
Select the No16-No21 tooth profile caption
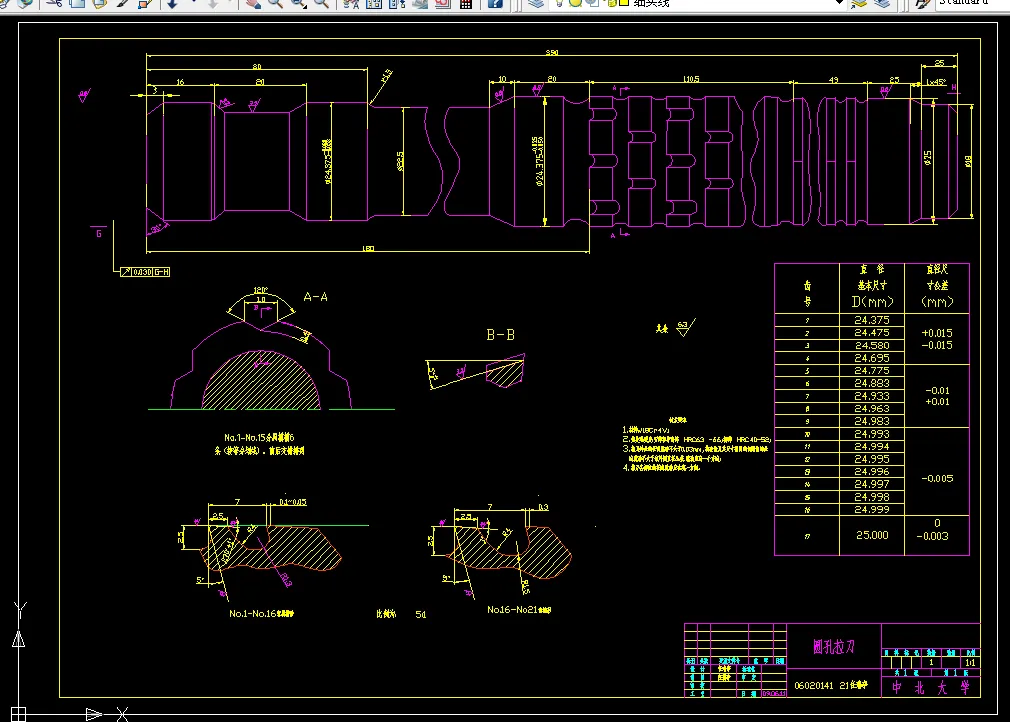click(519, 609)
